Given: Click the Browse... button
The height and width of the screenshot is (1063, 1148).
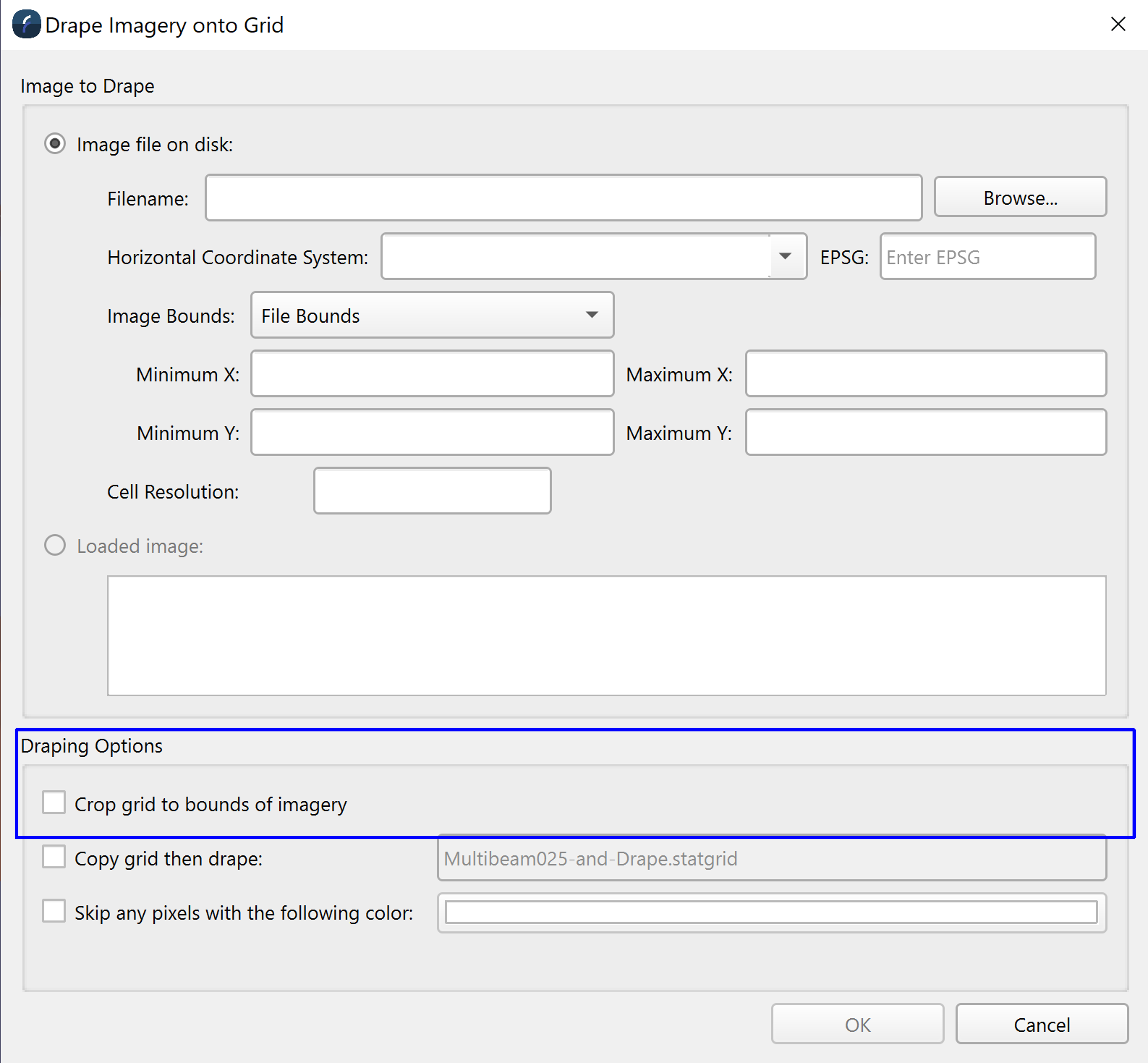Looking at the screenshot, I should pyautogui.click(x=1020, y=197).
